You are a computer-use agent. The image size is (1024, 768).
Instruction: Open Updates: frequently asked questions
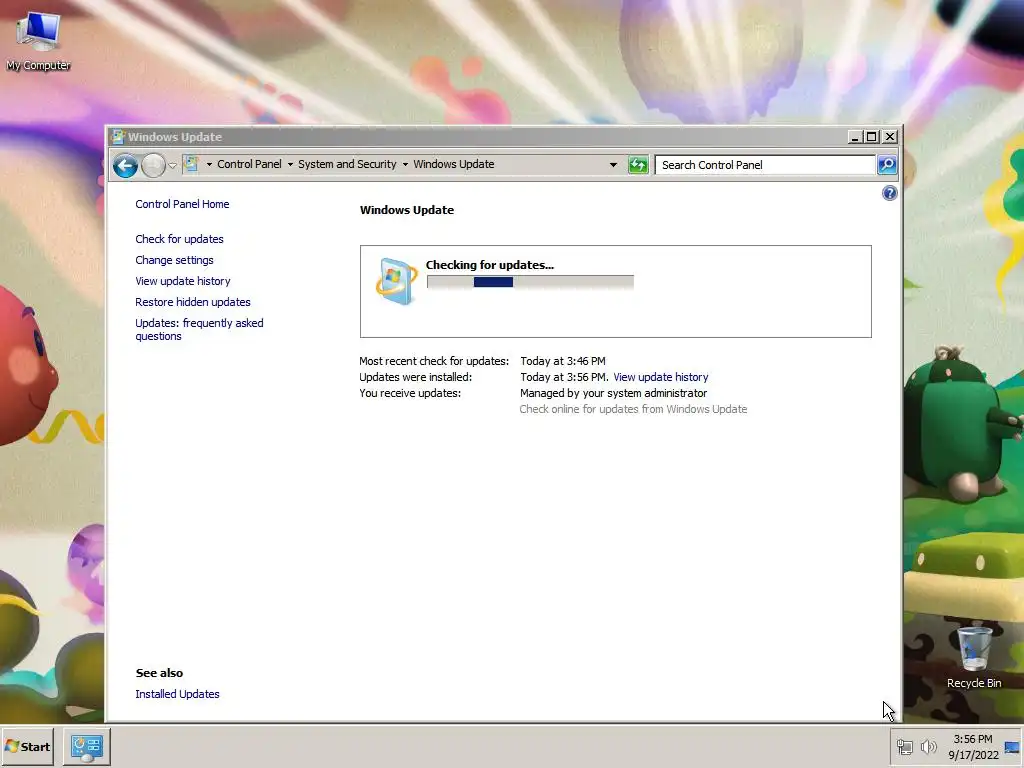coord(199,330)
